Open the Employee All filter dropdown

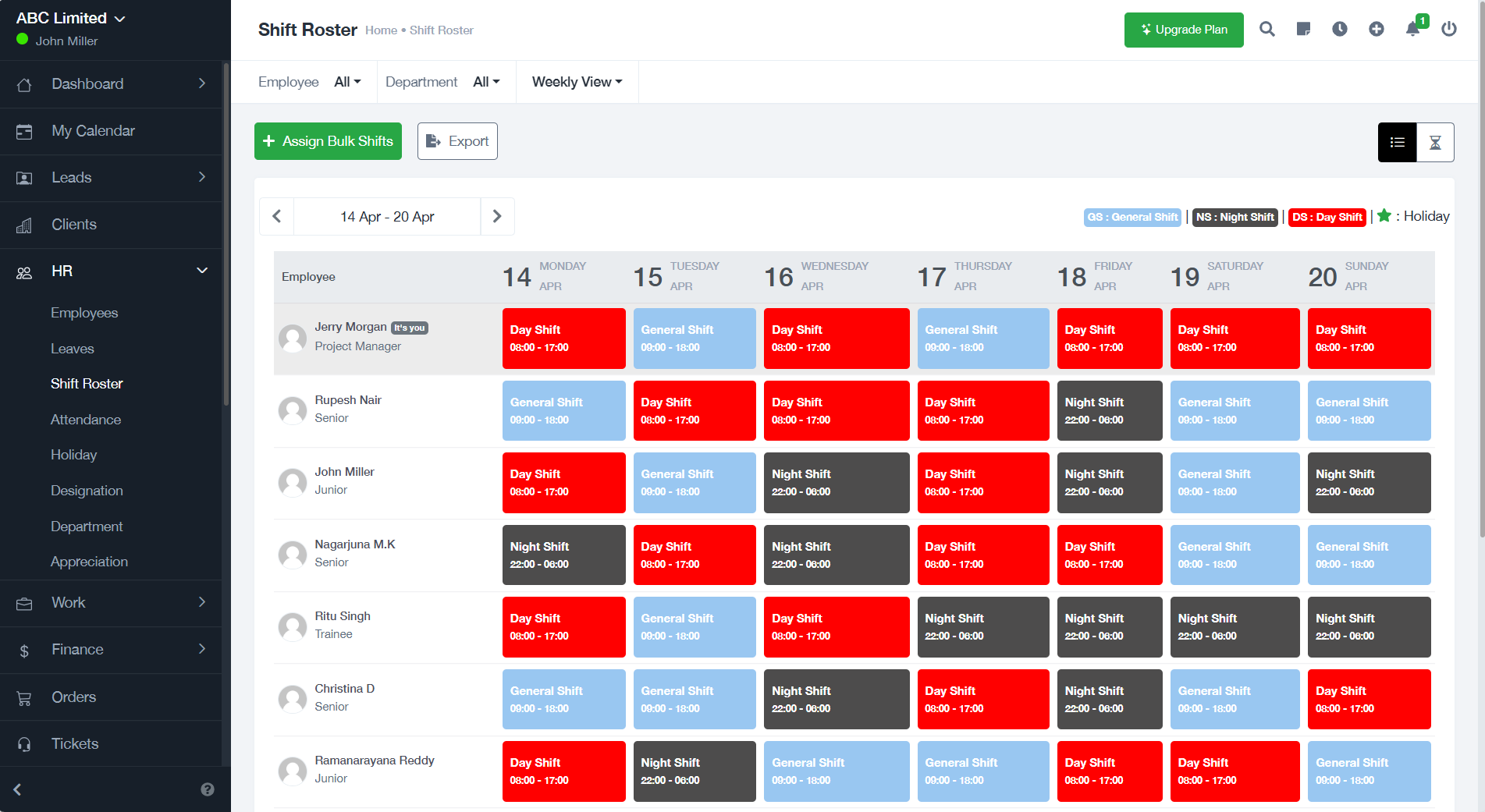346,81
